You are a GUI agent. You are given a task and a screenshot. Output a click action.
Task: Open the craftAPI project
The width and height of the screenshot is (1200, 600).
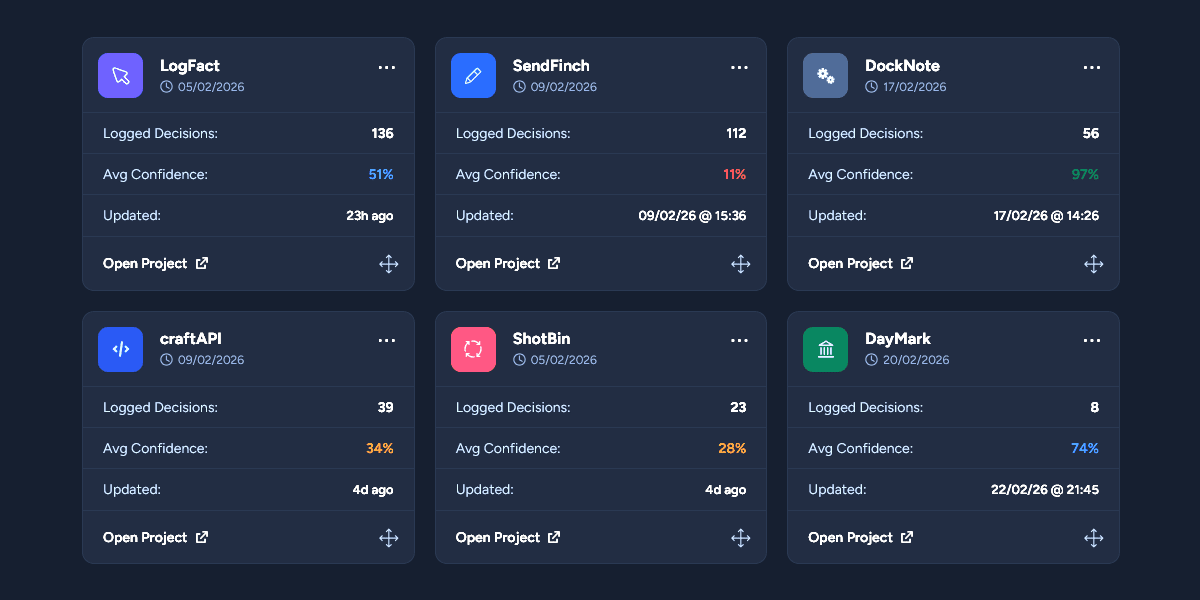pos(155,538)
